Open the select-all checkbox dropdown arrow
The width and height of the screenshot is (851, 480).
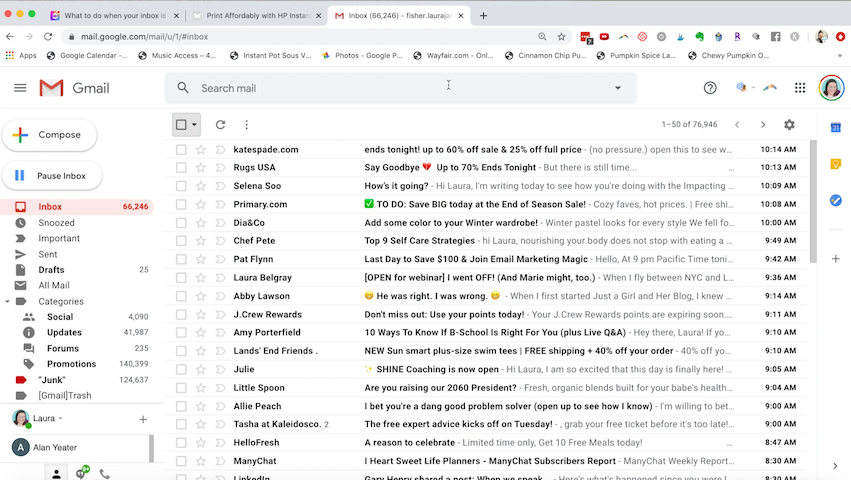click(194, 125)
